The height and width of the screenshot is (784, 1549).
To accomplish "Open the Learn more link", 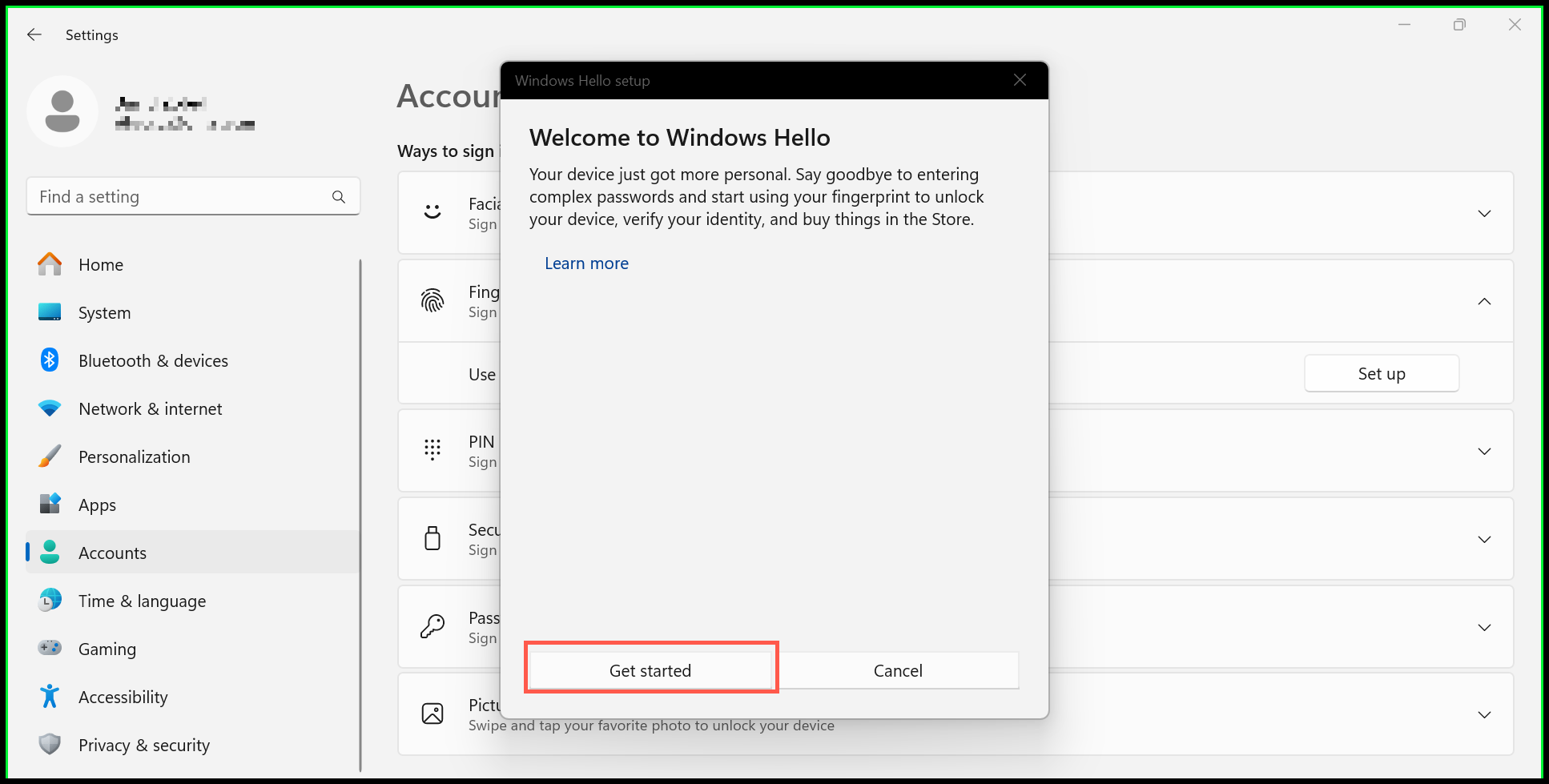I will (586, 263).
